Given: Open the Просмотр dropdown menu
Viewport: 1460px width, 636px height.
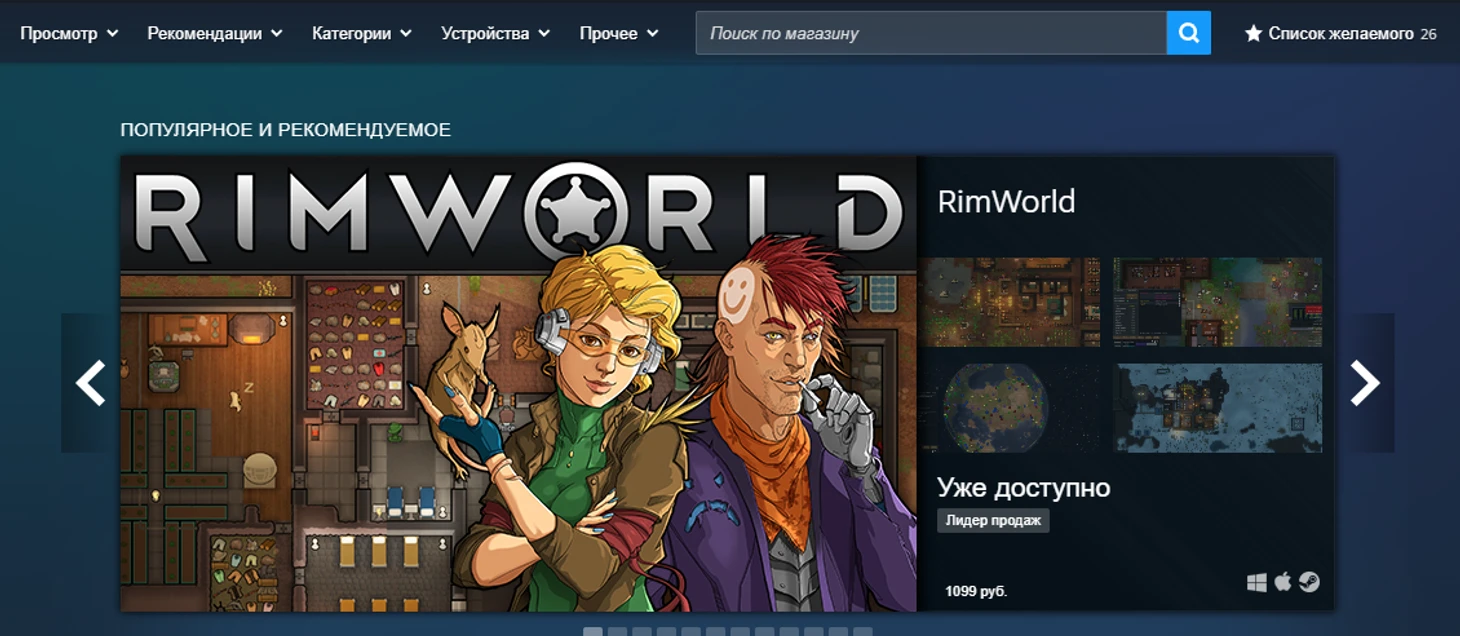Looking at the screenshot, I should point(69,33).
